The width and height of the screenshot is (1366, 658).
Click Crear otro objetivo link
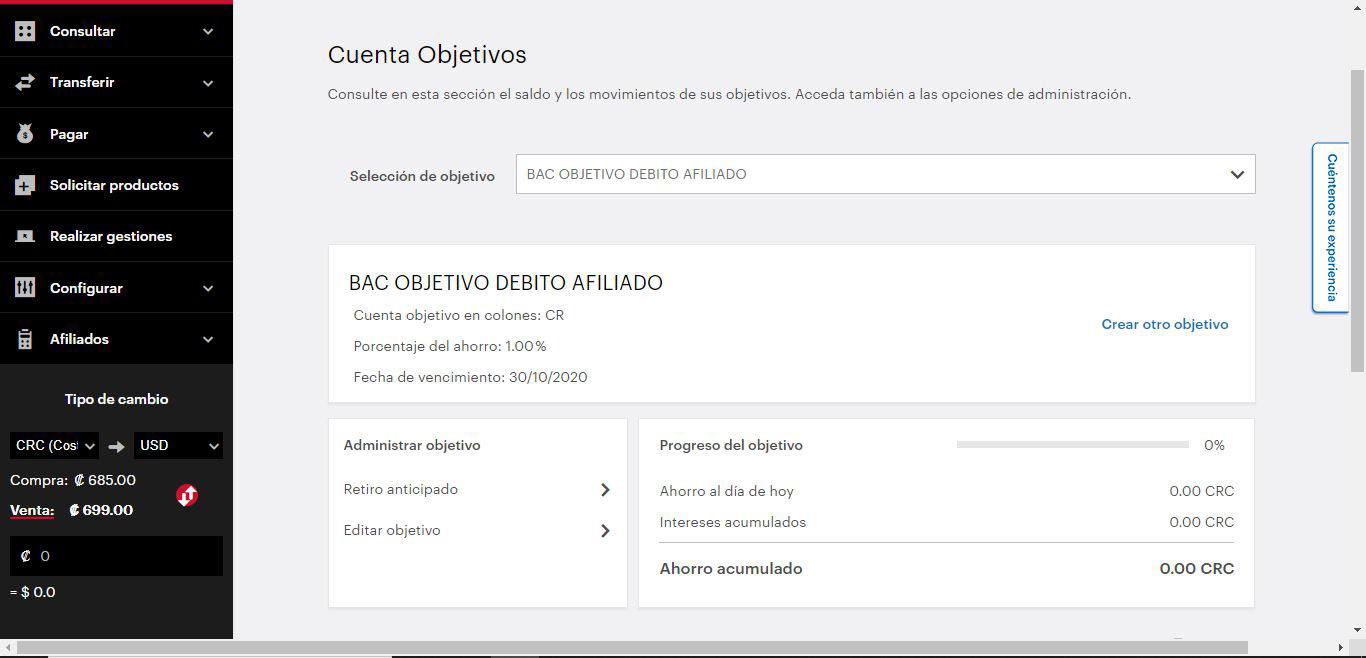click(x=1165, y=324)
